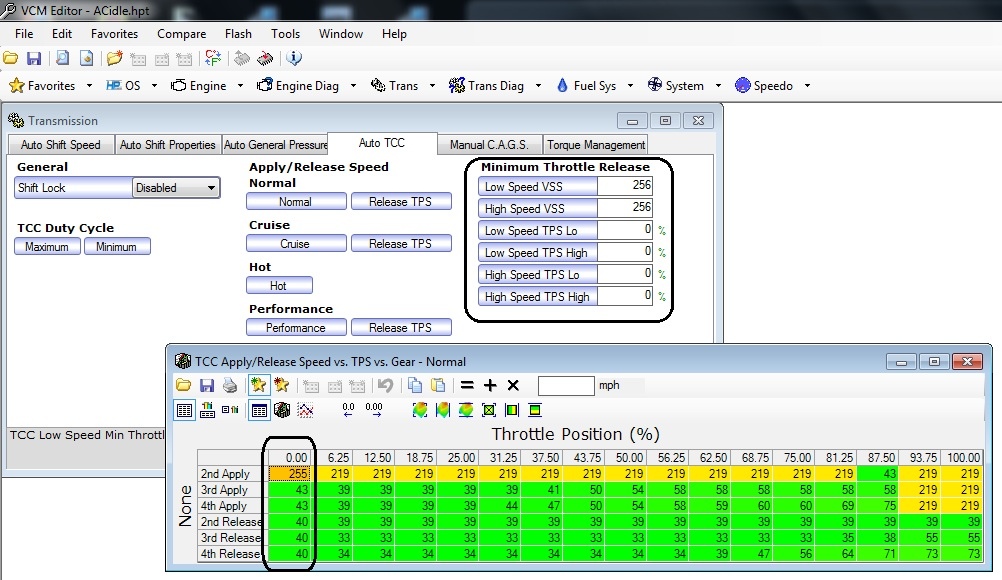Image resolution: width=1002 pixels, height=580 pixels.
Task: Click the Fuel Sys toolbar button
Action: (x=586, y=86)
